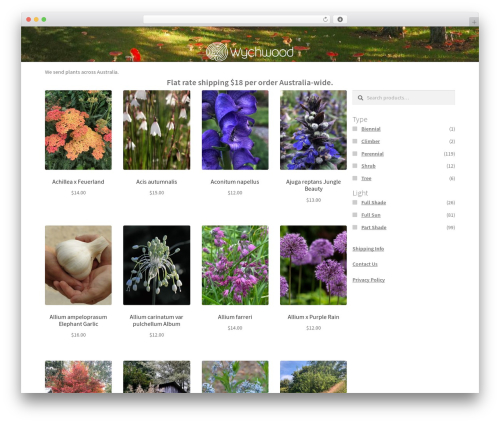Click the 'We send plants across Australia.' text
The image size is (500, 423).
82,72
